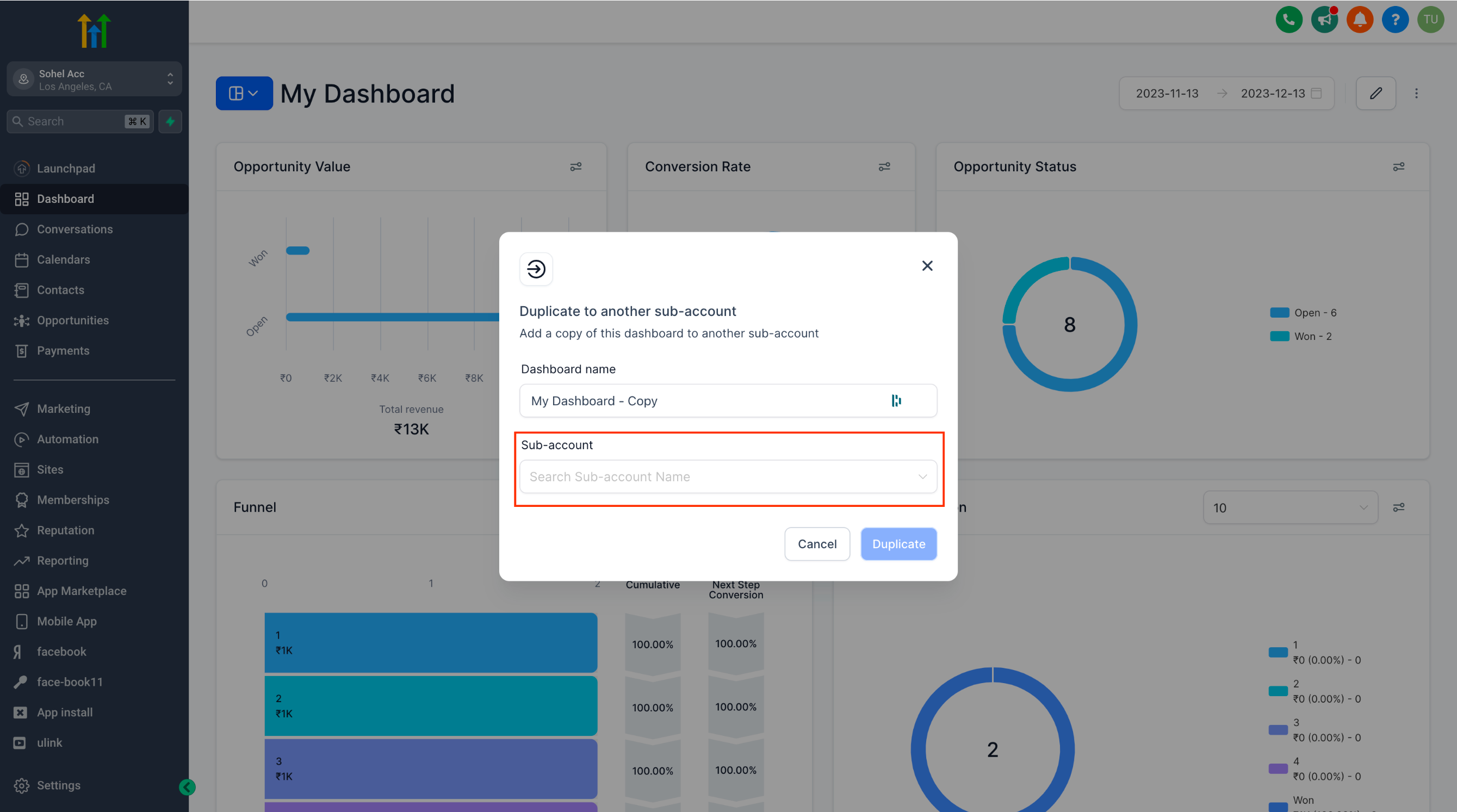Click the blue help question mark icon
This screenshot has width=1457, height=812.
point(1395,20)
